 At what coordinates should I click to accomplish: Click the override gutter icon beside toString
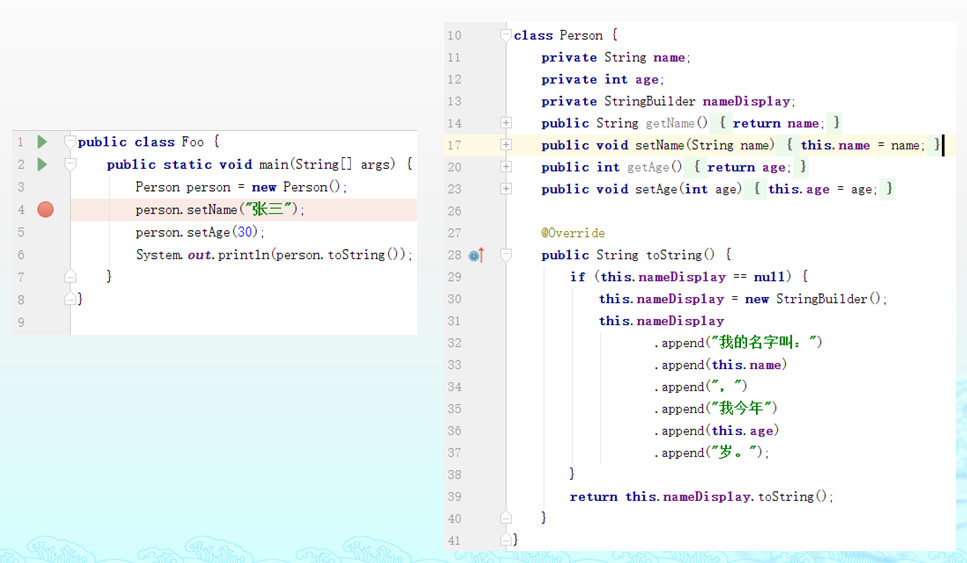476,255
